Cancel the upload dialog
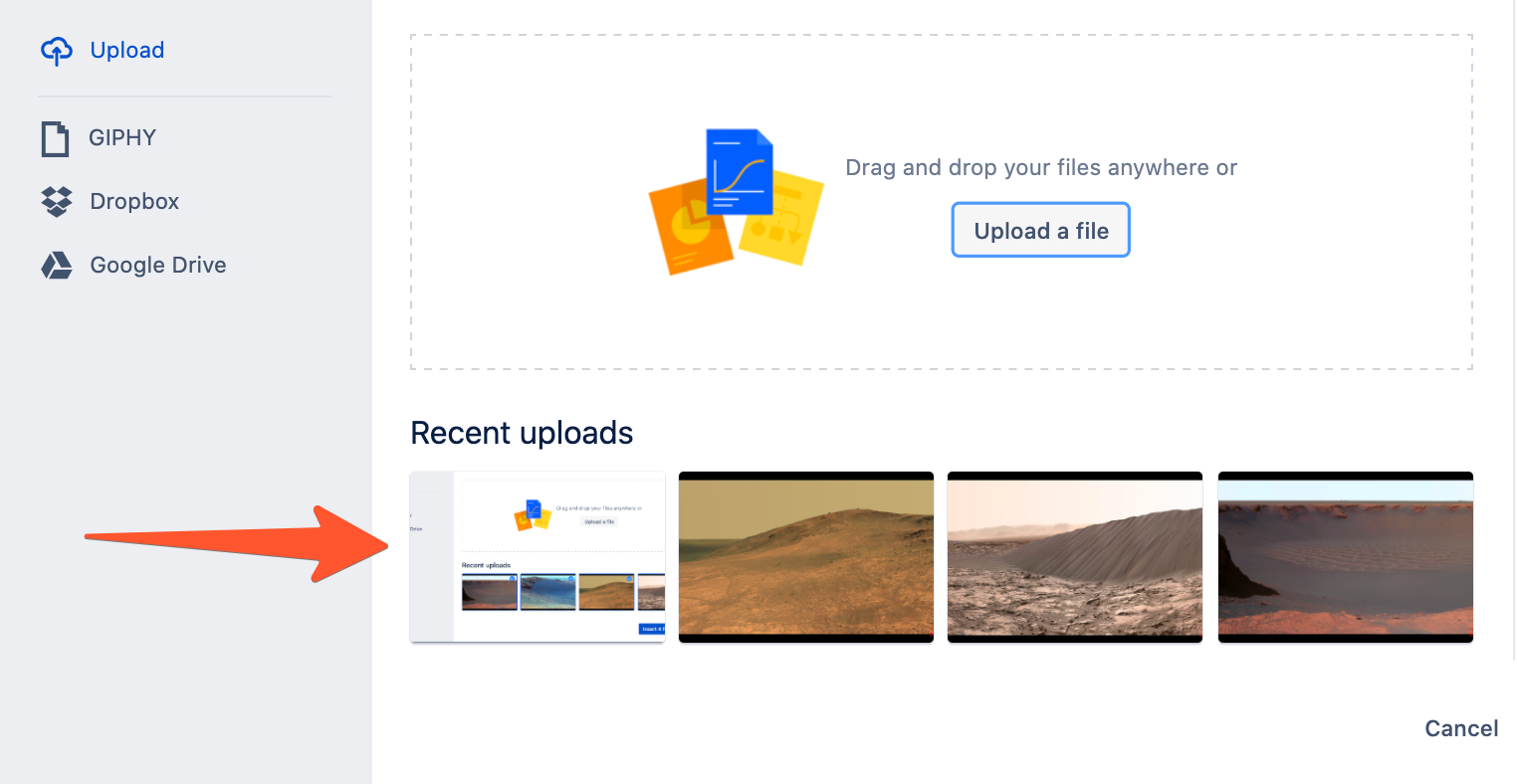The width and height of the screenshot is (1517, 784). (x=1460, y=728)
